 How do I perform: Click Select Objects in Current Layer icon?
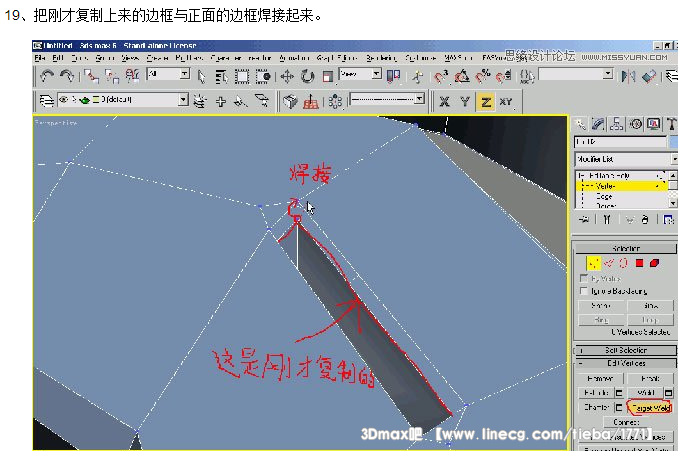[x=241, y=101]
